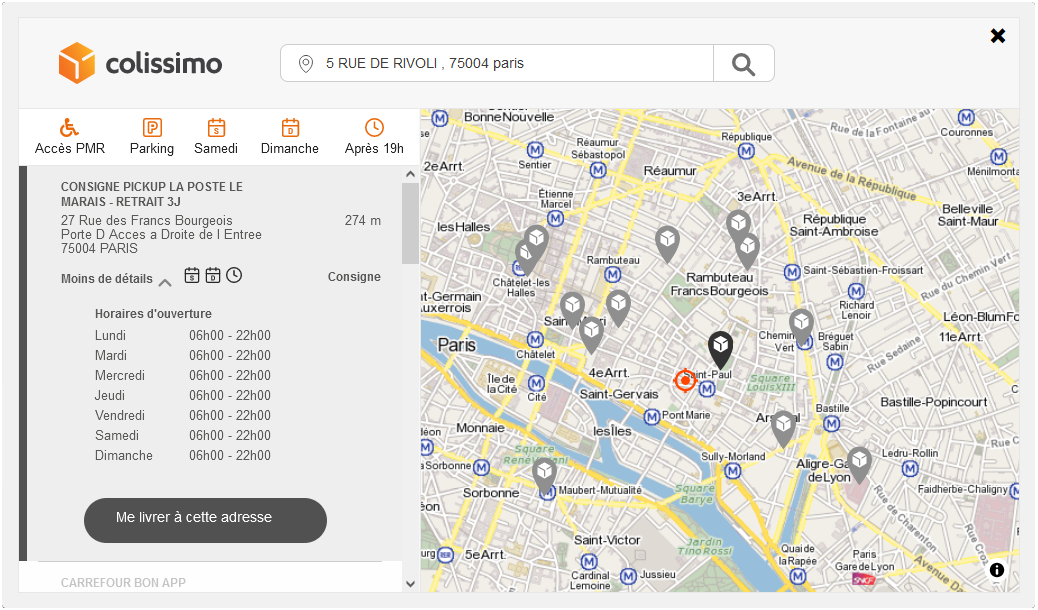Toggle the Après 19h filter

tap(374, 137)
